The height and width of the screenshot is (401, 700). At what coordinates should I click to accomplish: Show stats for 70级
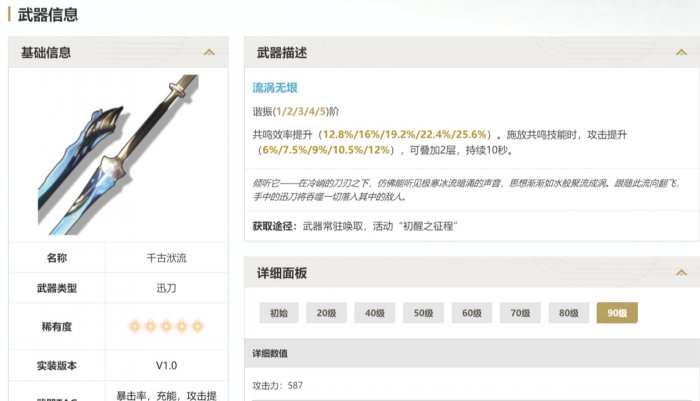[520, 313]
